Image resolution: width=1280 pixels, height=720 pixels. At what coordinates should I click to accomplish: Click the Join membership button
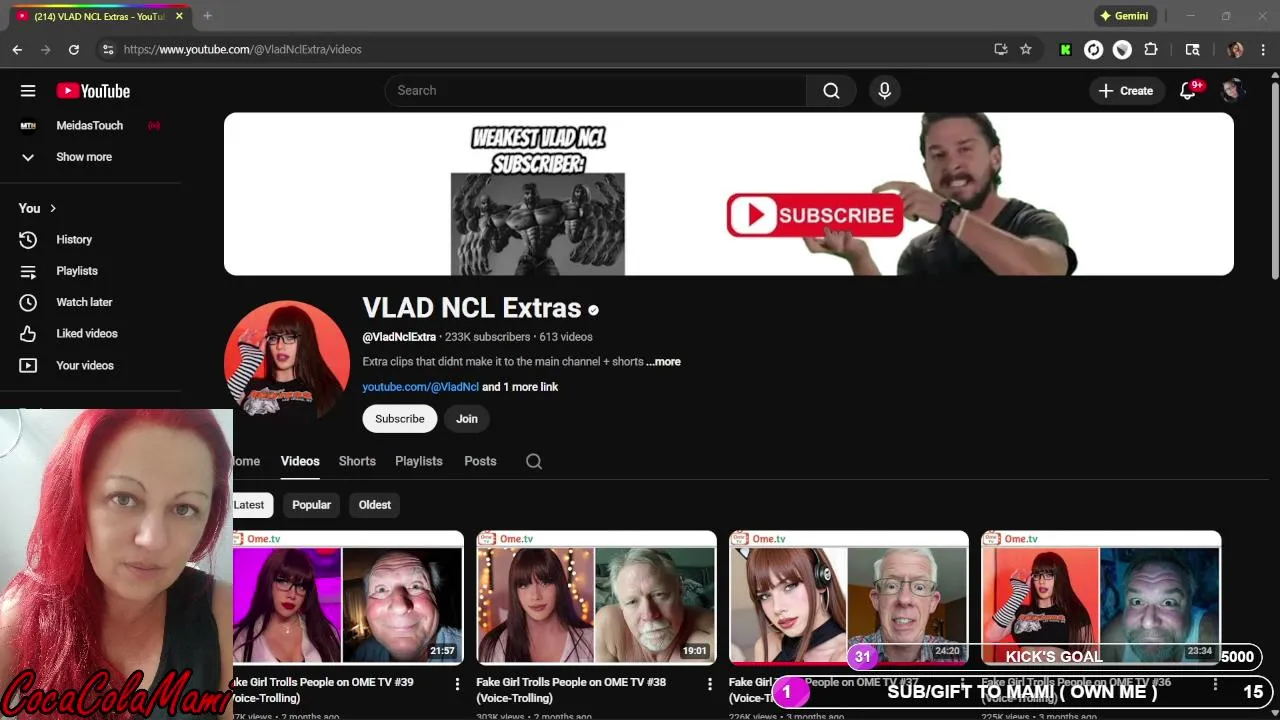coord(467,419)
